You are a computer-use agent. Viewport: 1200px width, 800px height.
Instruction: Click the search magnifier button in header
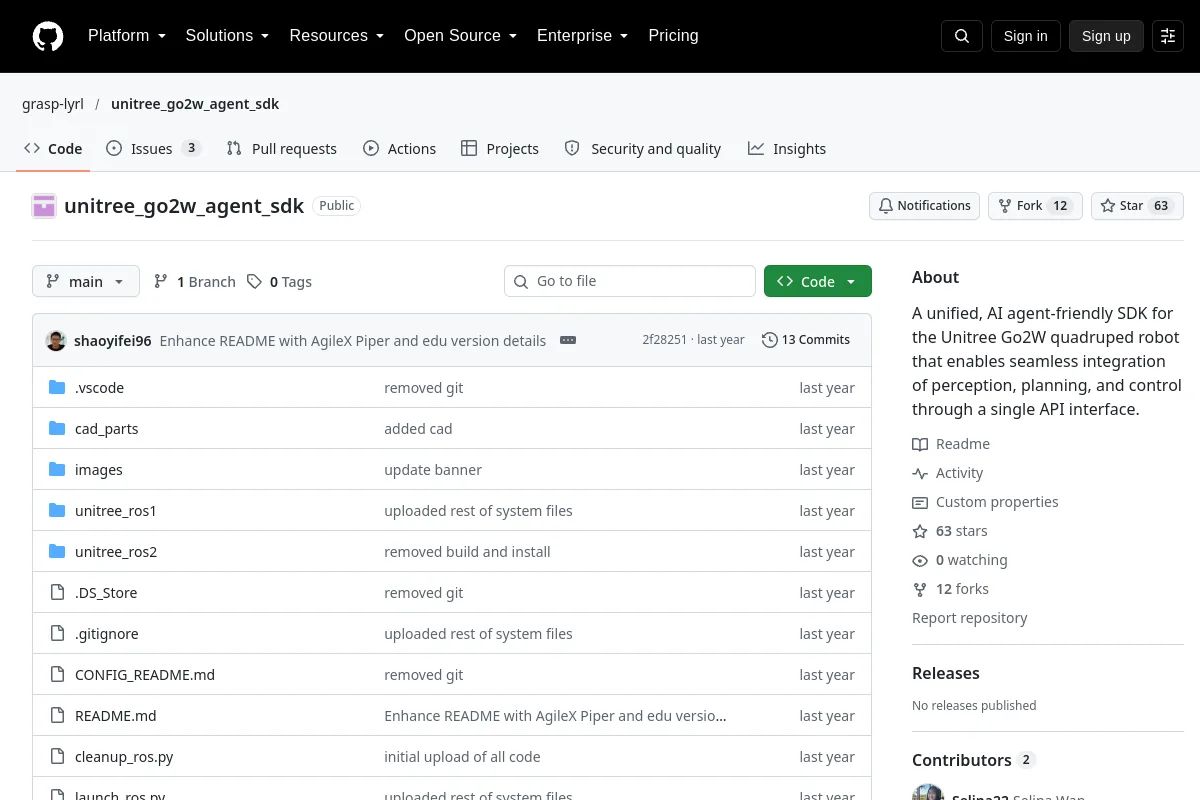[x=961, y=36]
